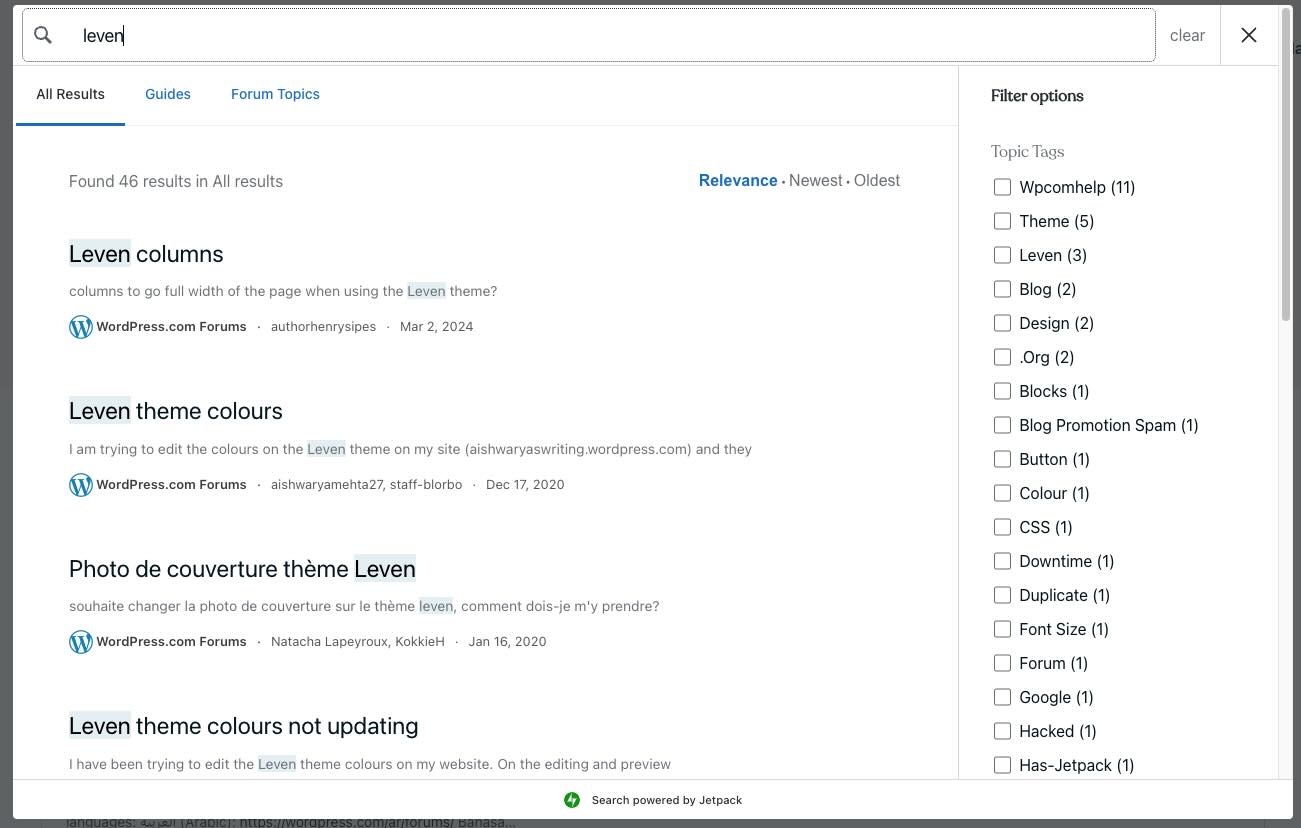Tick Blog Promotion Spam (1) checkbox
Image resolution: width=1301 pixels, height=828 pixels.
[1002, 425]
